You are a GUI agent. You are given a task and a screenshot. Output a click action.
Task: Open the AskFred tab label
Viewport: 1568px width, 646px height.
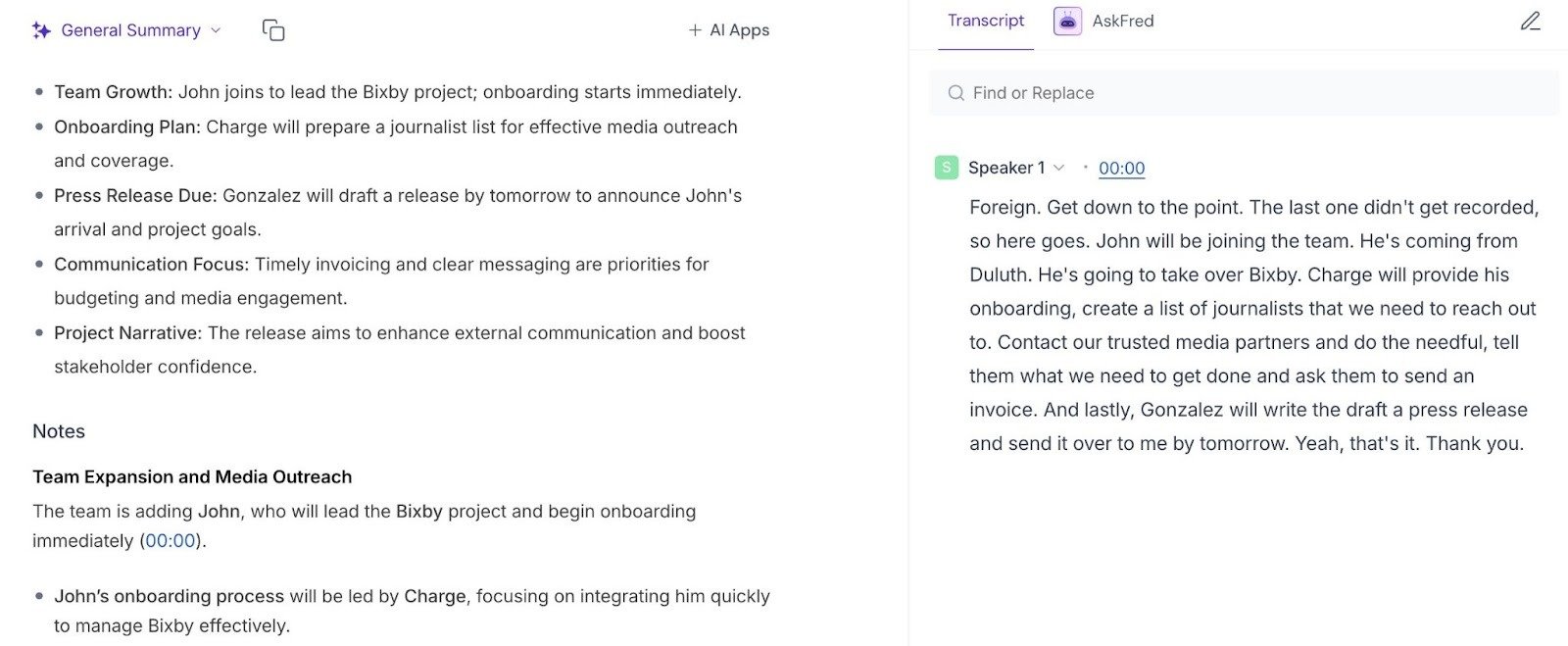1123,21
